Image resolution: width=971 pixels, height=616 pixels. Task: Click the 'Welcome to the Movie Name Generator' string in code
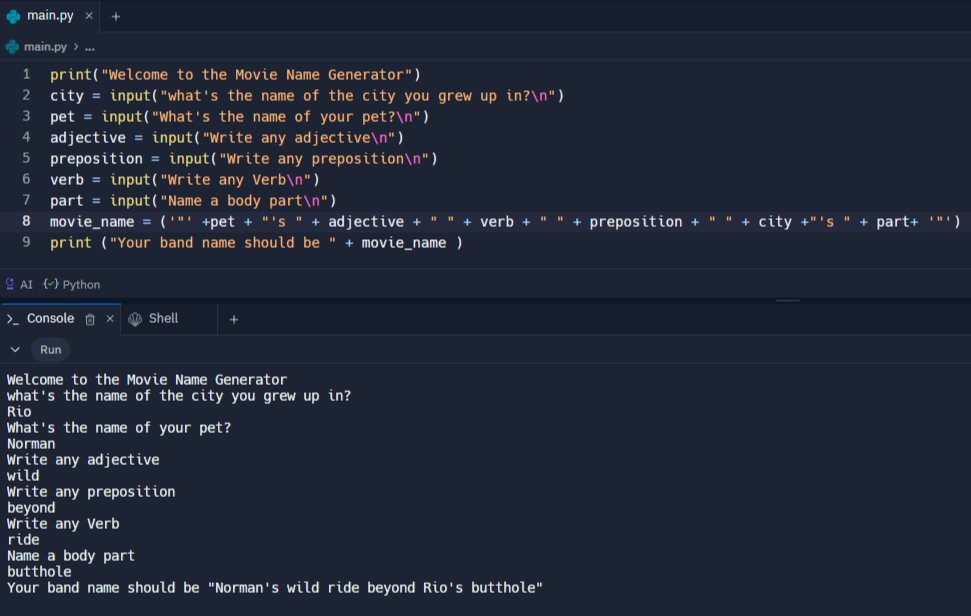(256, 75)
